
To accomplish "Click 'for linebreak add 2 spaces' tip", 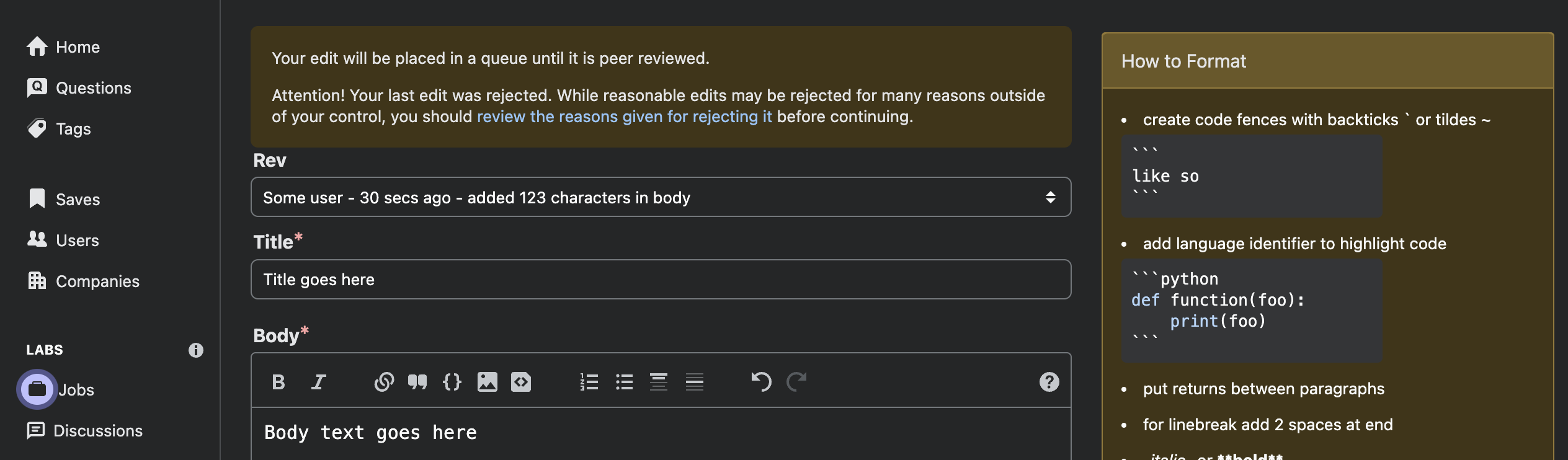I will coord(1268,425).
